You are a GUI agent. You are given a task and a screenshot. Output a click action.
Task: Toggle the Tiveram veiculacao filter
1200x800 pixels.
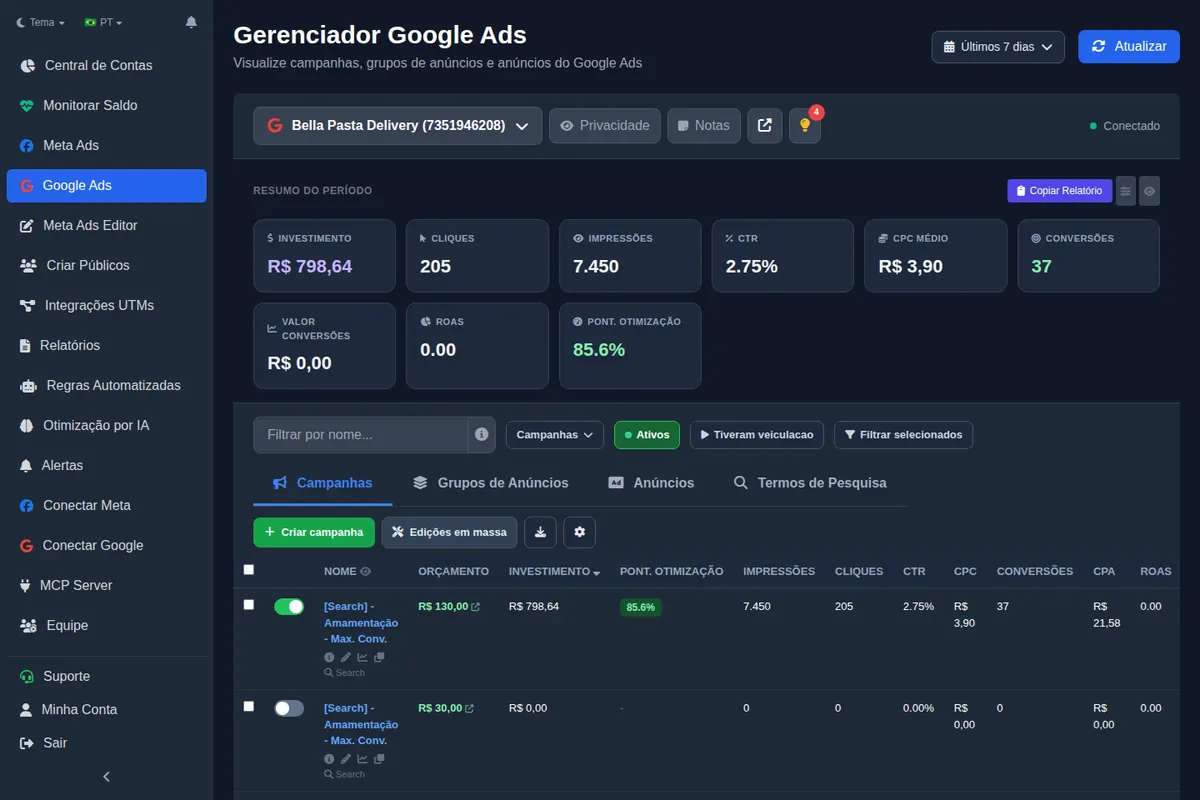[x=757, y=435]
